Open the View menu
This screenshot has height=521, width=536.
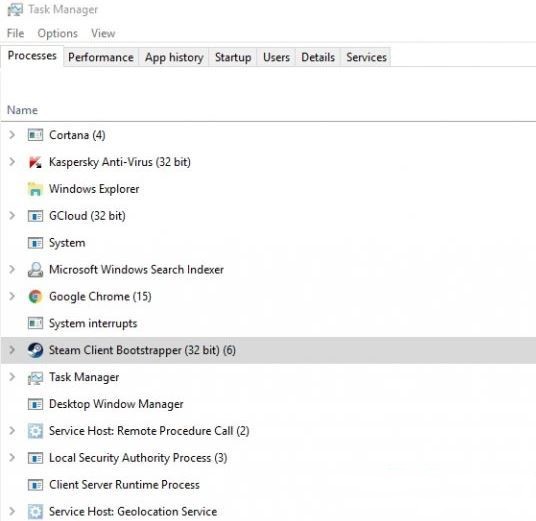[103, 34]
